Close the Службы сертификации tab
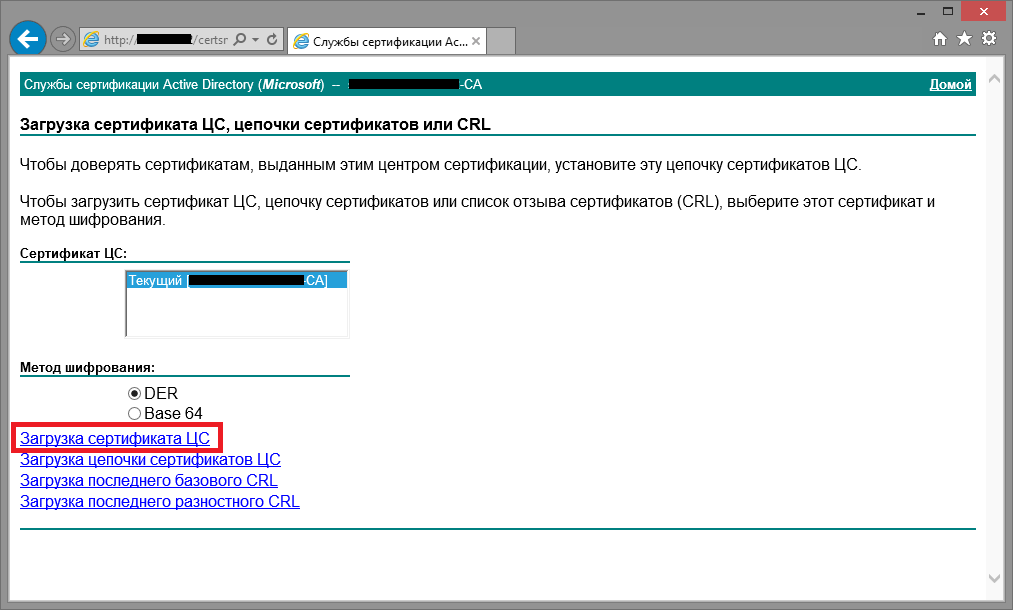1013x610 pixels. coord(476,41)
